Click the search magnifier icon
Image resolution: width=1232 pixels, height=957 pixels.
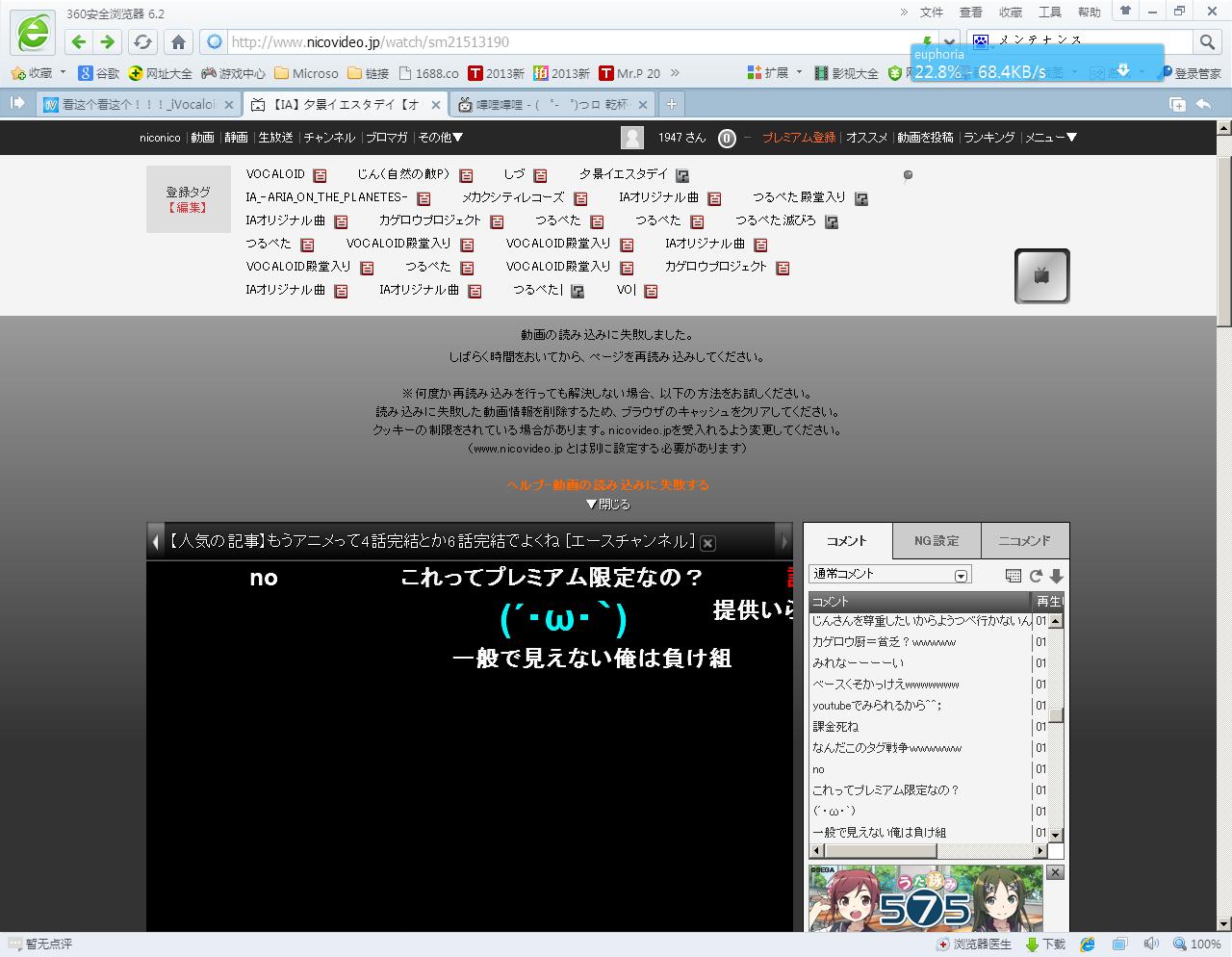click(x=1207, y=41)
